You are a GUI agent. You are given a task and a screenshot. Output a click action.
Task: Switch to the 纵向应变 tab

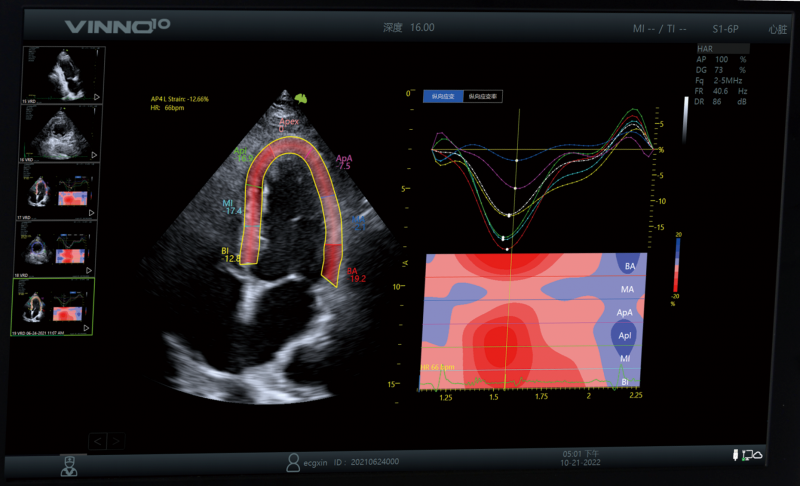tap(443, 96)
